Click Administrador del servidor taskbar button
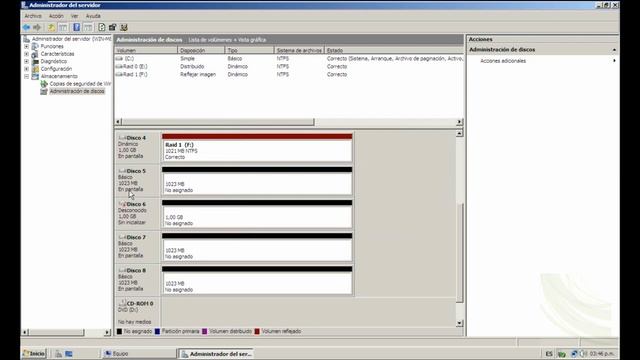The image size is (640, 360). coord(217,354)
